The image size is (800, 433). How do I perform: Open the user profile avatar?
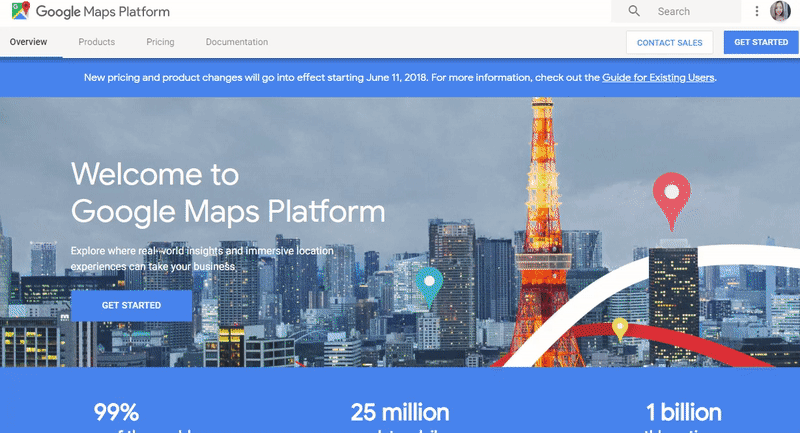click(x=781, y=12)
